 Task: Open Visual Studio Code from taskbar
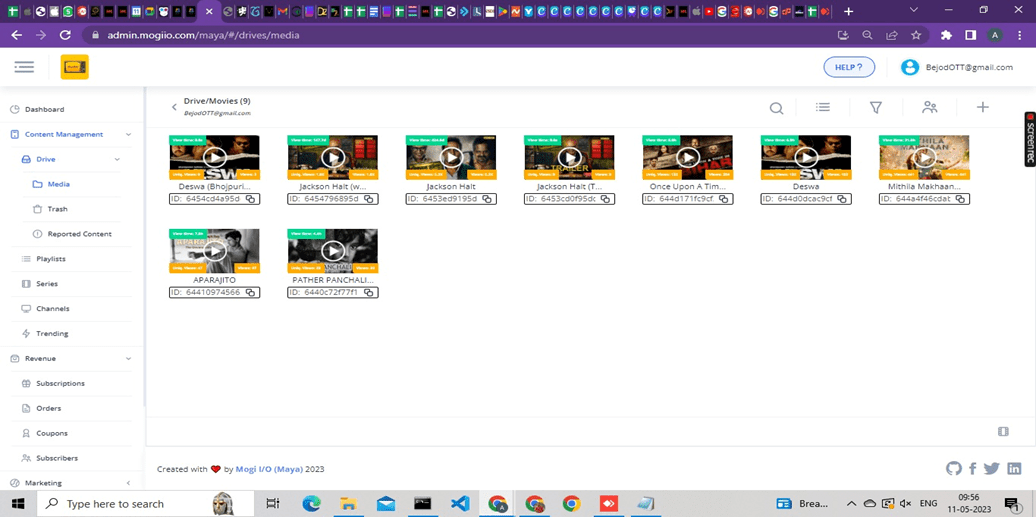click(461, 504)
